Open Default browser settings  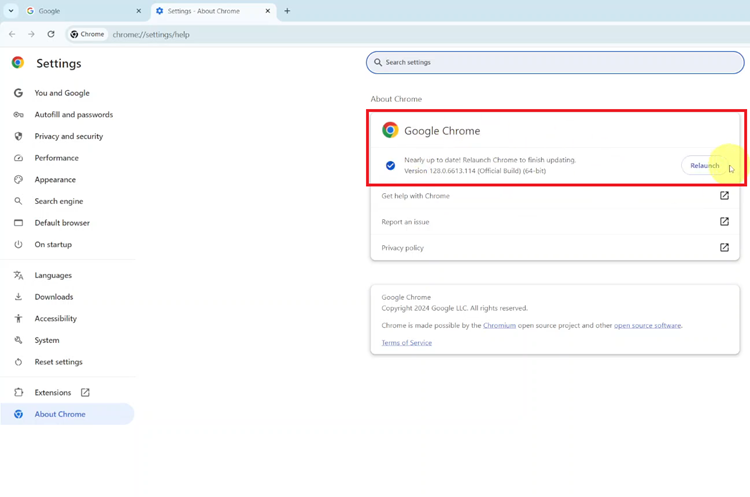click(x=62, y=222)
